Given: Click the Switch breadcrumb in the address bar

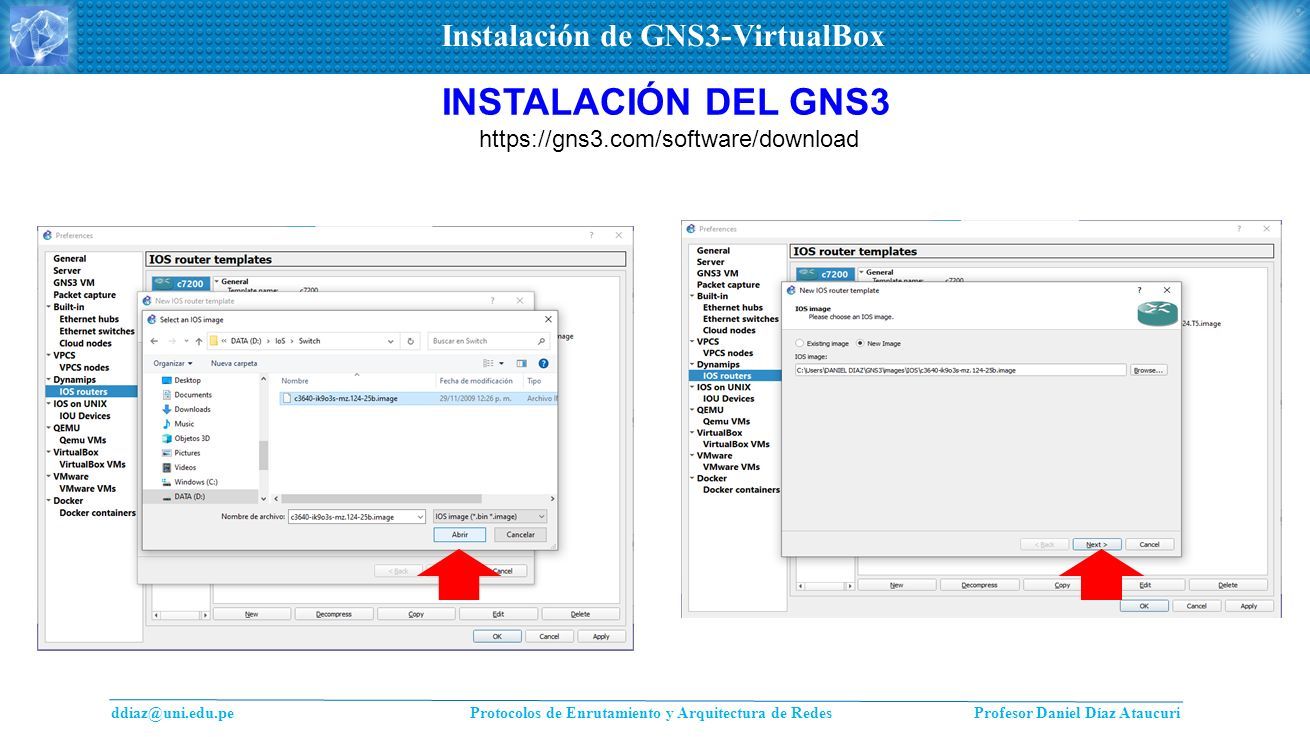Looking at the screenshot, I should point(310,341).
